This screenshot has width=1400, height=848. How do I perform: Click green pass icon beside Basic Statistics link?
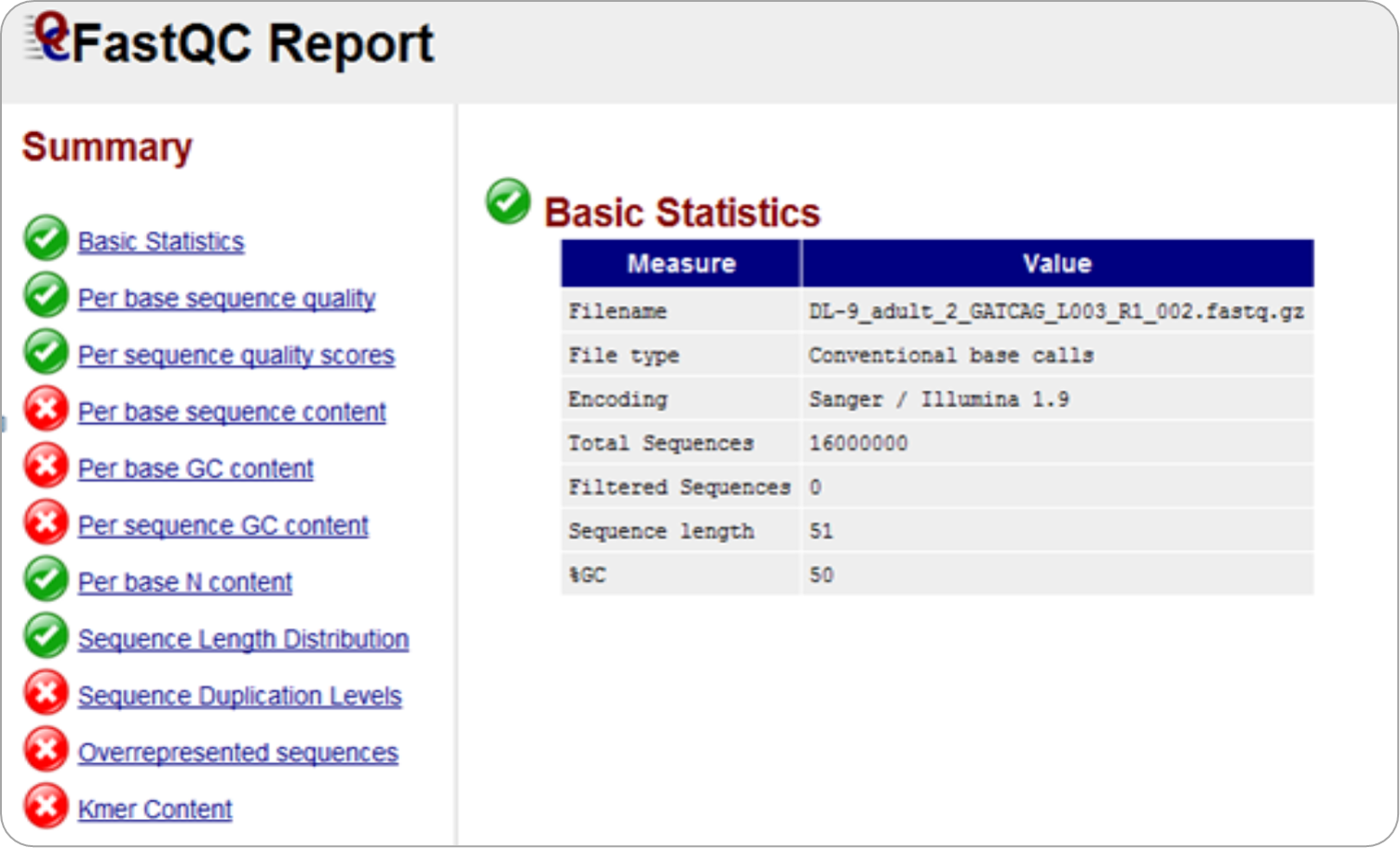tap(47, 238)
